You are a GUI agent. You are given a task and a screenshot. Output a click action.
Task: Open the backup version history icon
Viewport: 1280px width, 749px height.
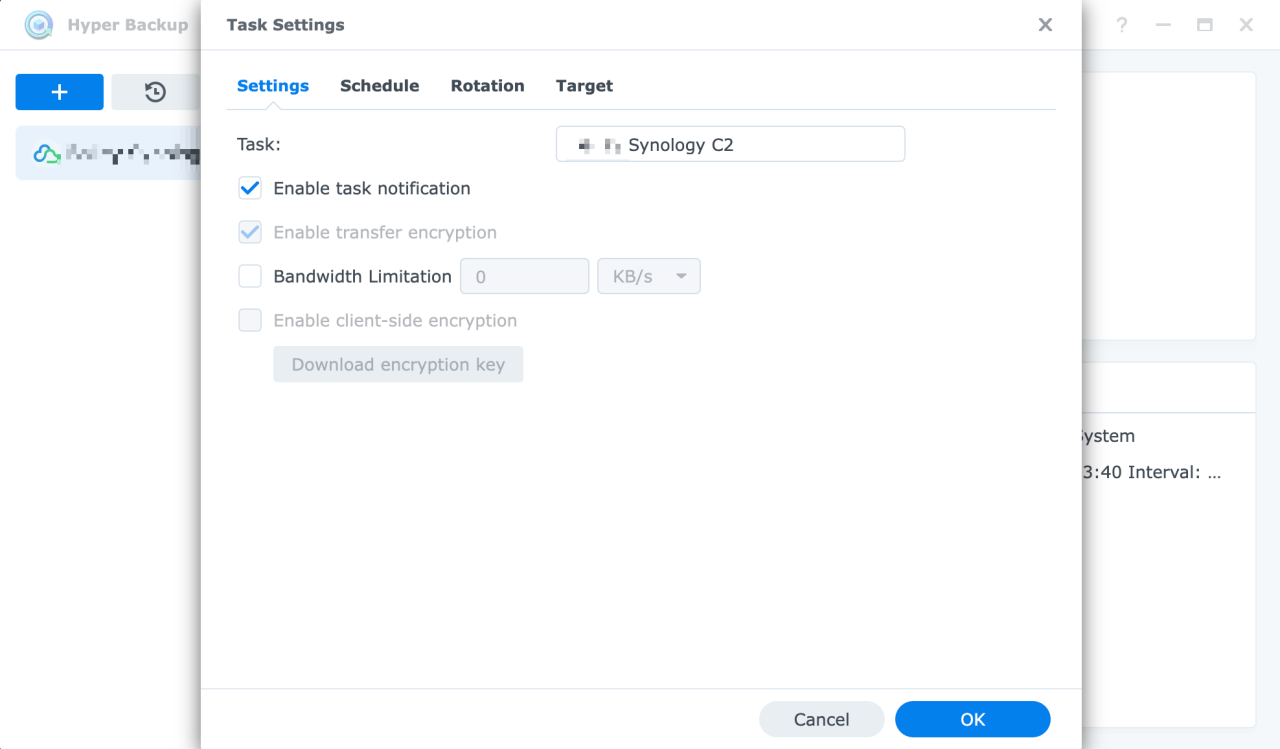155,91
